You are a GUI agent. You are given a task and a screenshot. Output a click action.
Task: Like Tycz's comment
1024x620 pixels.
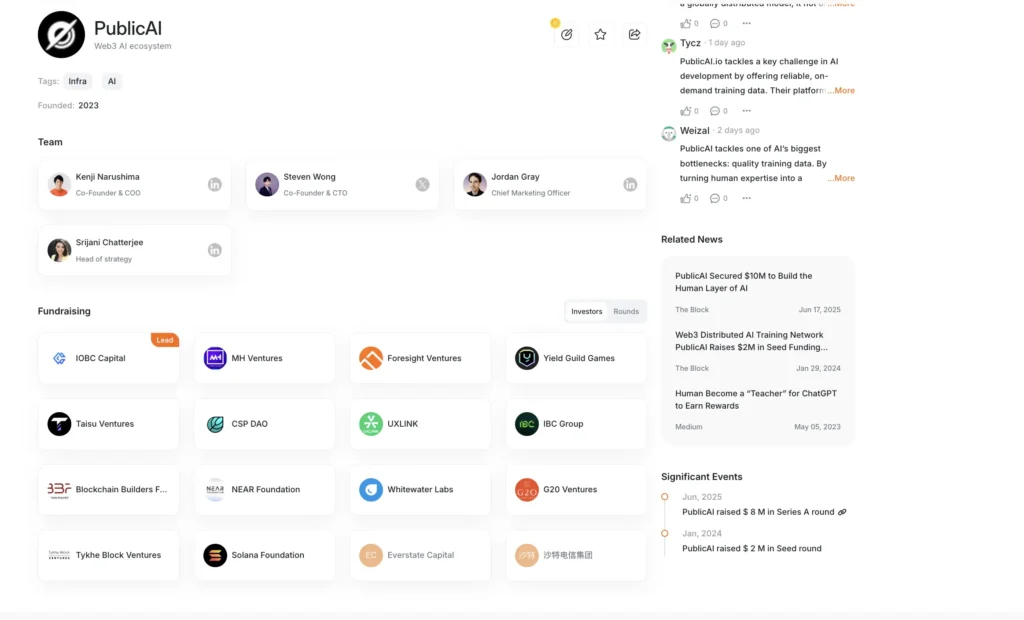685,110
